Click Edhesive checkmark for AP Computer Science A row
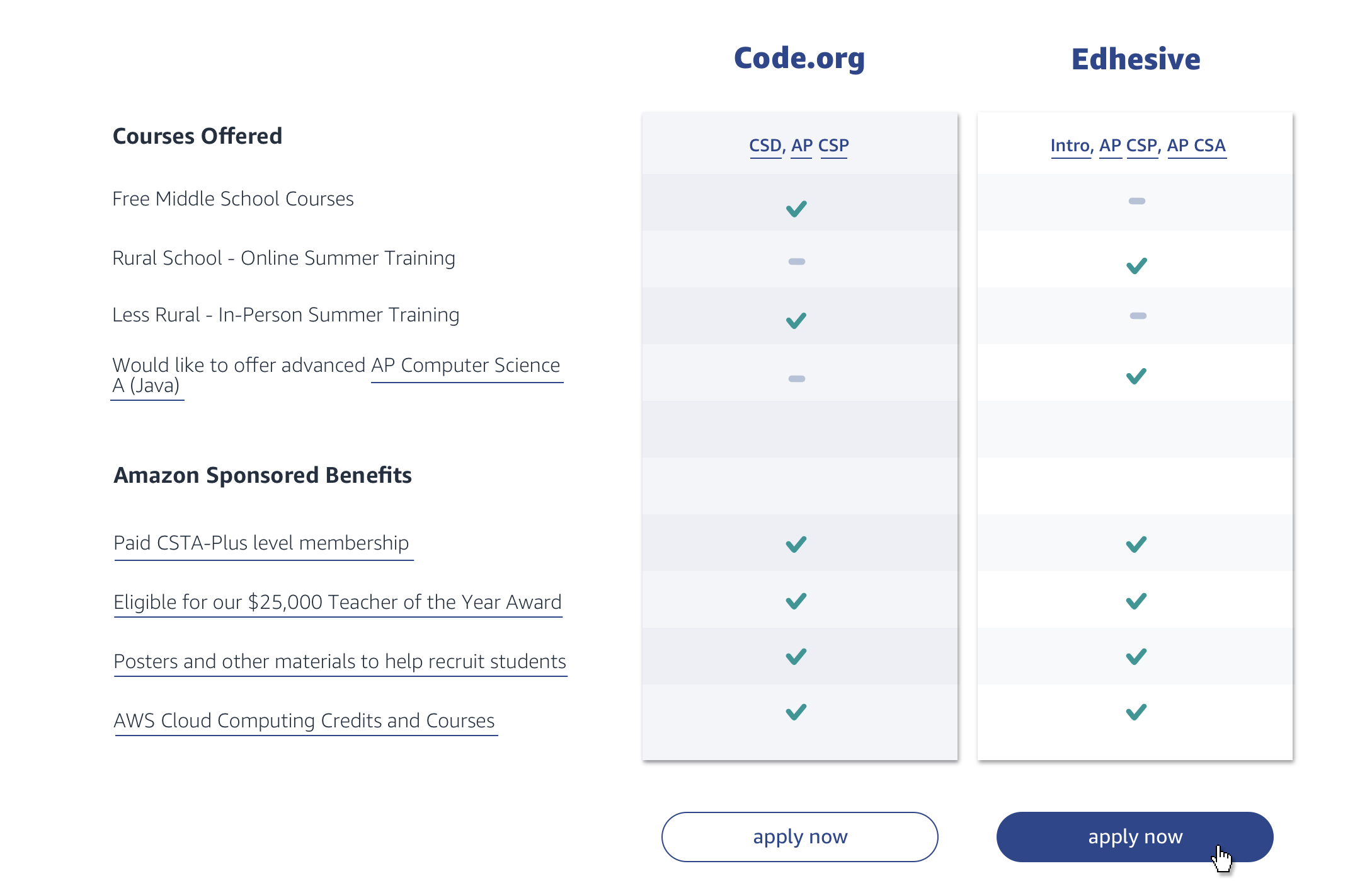This screenshot has width=1372, height=895. pos(1136,376)
